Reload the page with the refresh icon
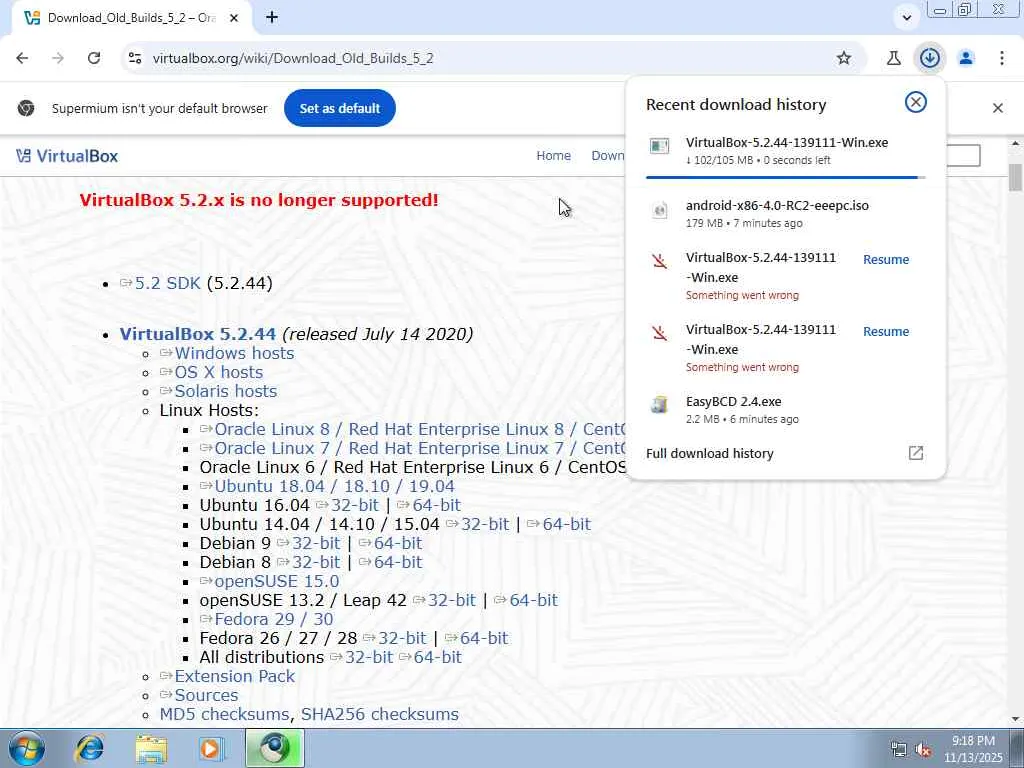The width and height of the screenshot is (1024, 768). 94,58
